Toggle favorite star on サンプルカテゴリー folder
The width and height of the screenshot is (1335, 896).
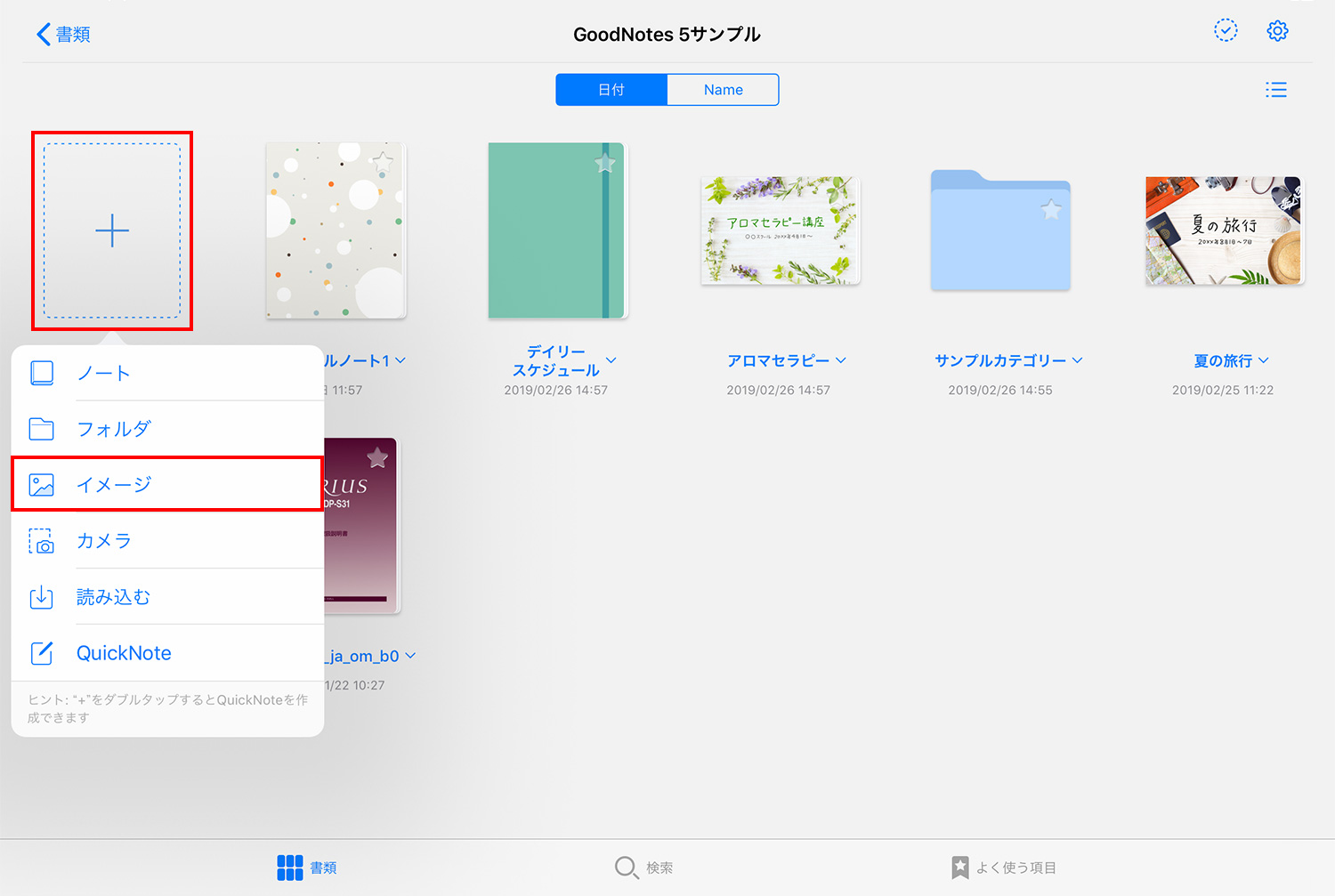click(1051, 210)
